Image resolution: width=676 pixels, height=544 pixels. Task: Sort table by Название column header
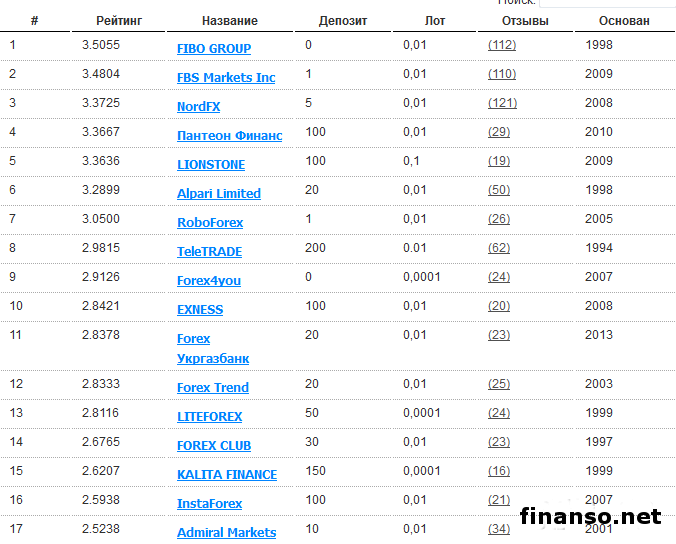(229, 20)
